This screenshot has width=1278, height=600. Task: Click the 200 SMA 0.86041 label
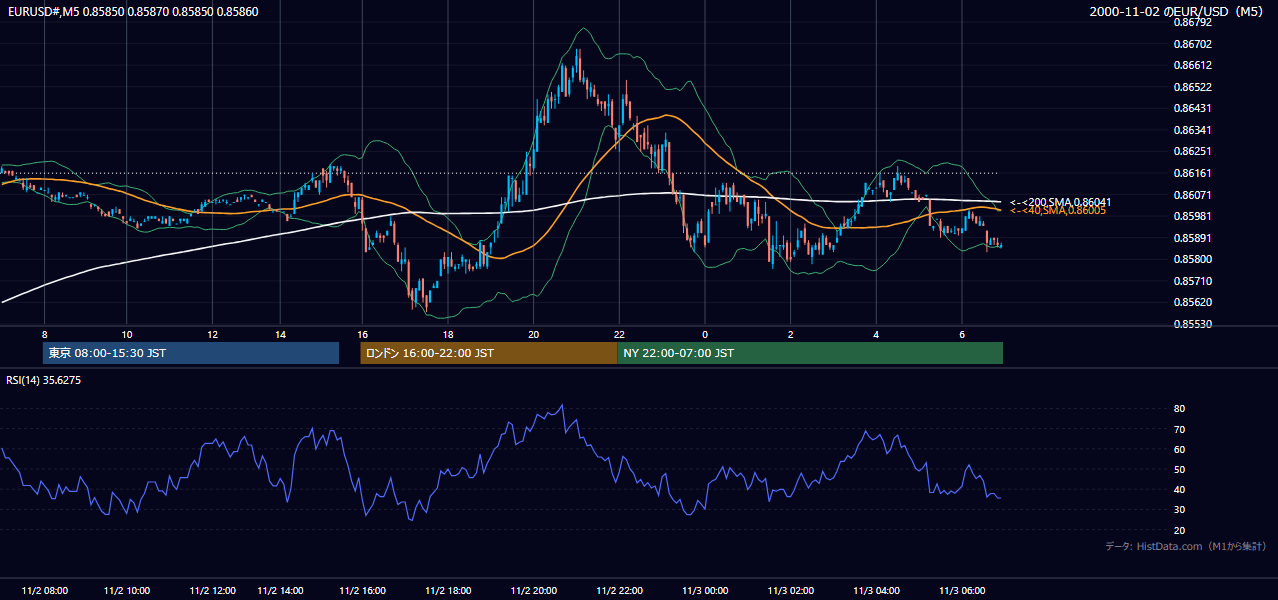(1060, 202)
